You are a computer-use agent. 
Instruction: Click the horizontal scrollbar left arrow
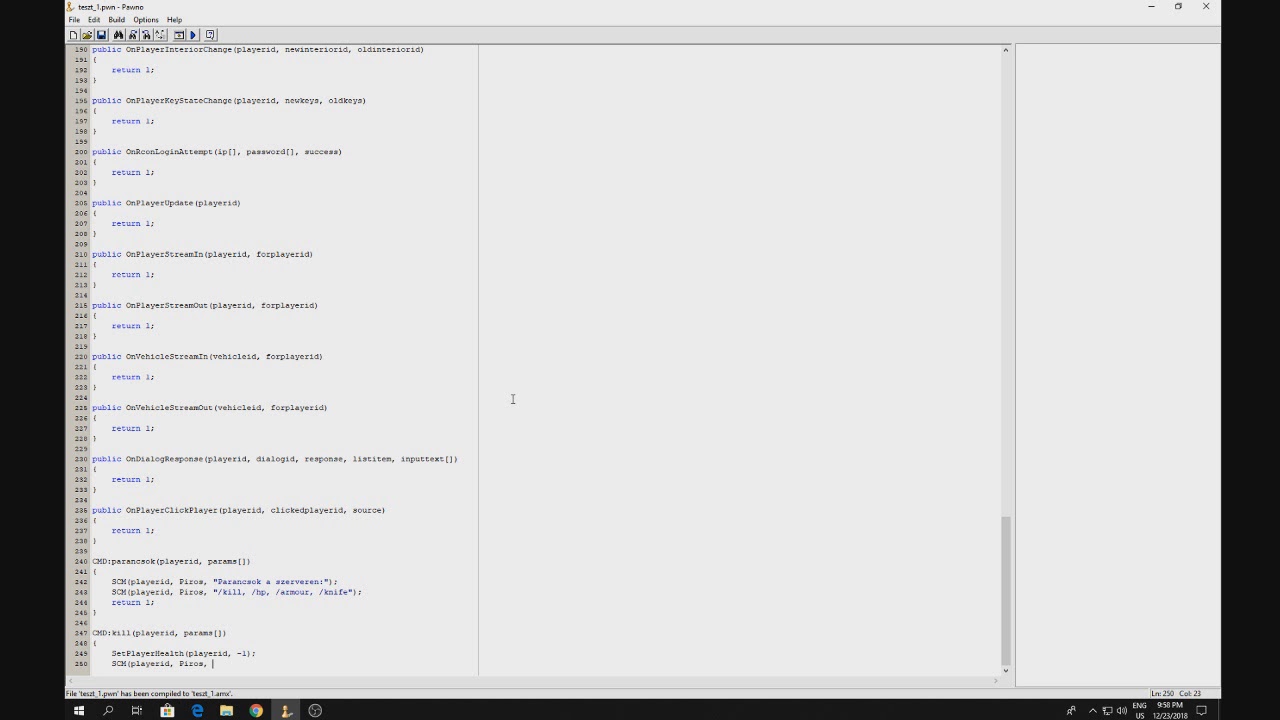pos(71,681)
